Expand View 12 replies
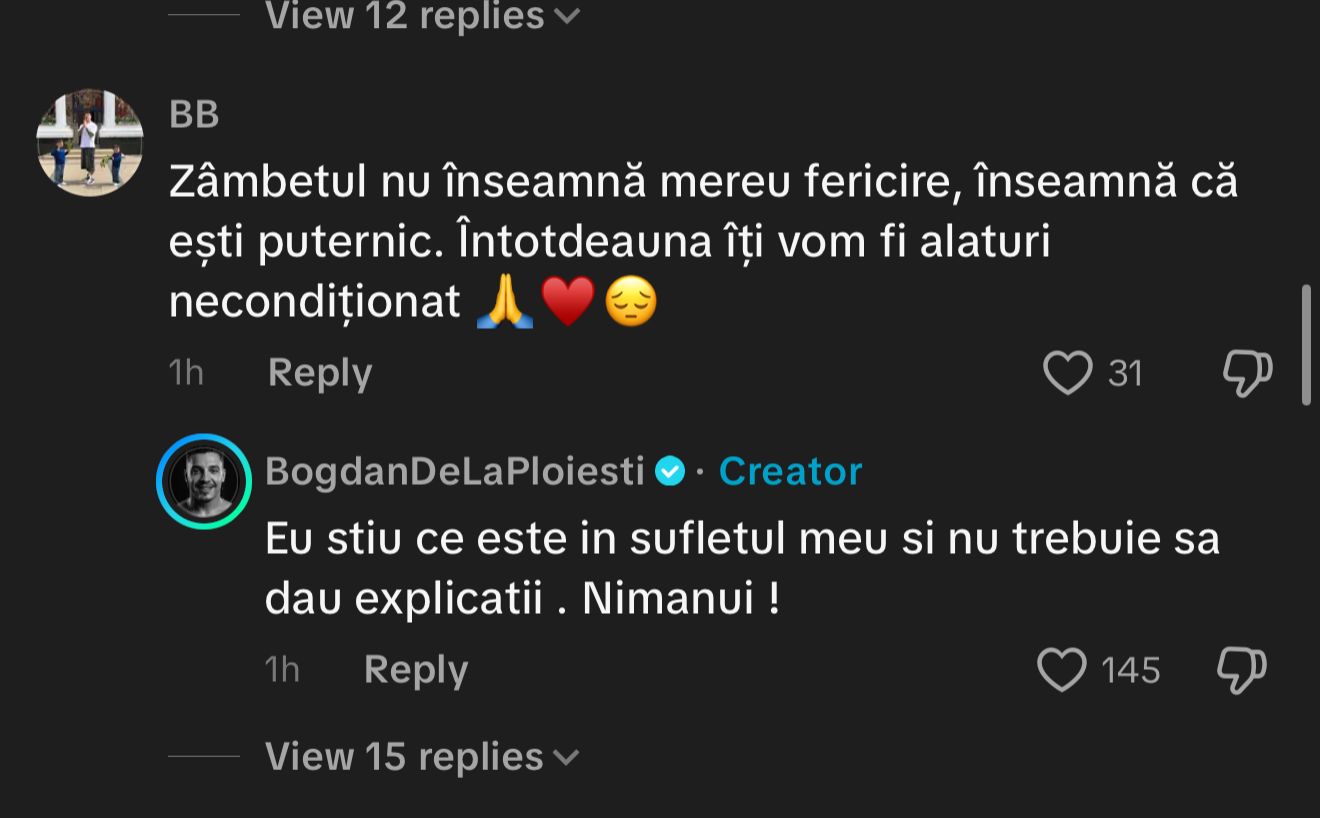Viewport: 1320px width, 818px height. [x=405, y=16]
